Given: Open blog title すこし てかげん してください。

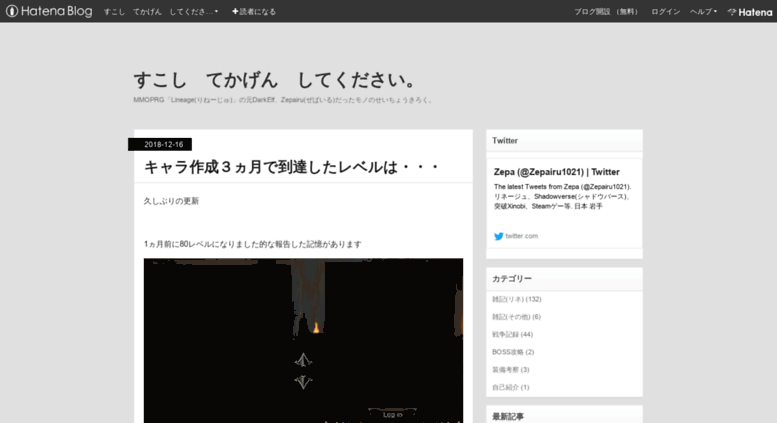Looking at the screenshot, I should [x=275, y=80].
